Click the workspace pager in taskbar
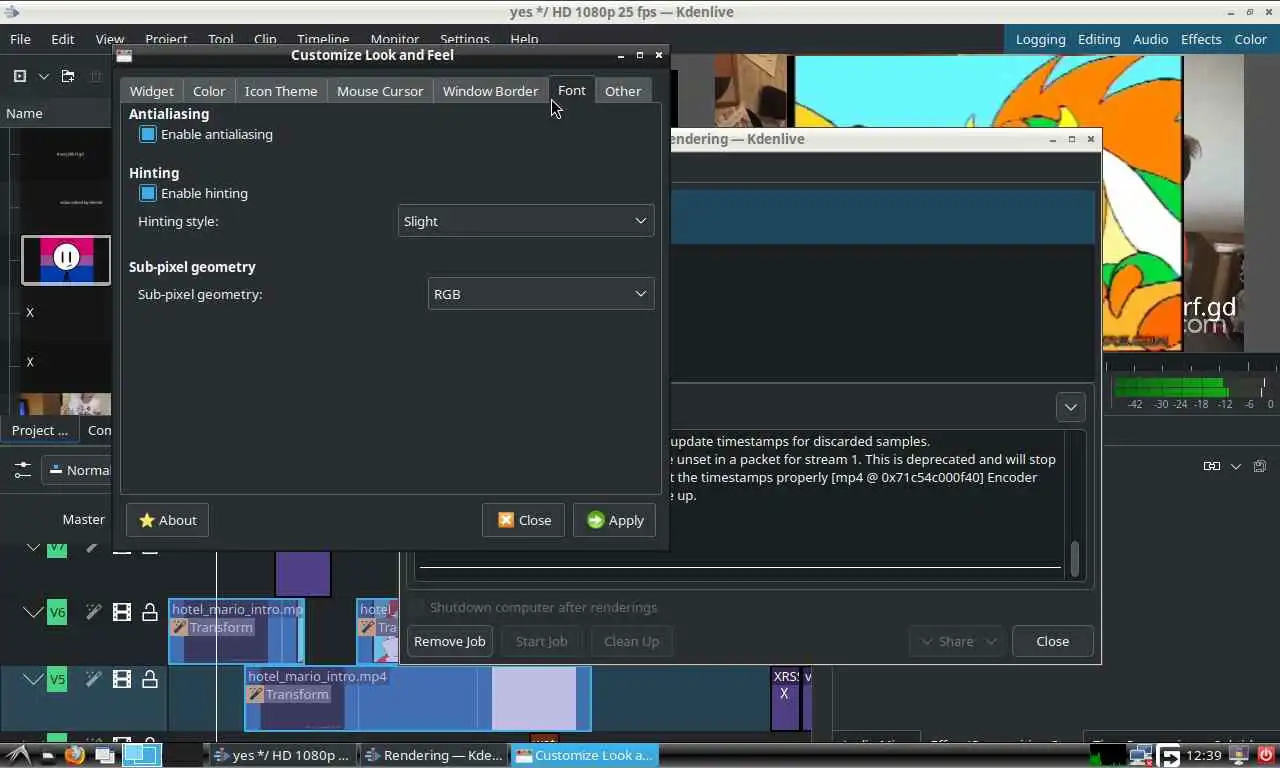Image resolution: width=1280 pixels, height=768 pixels. coord(142,755)
